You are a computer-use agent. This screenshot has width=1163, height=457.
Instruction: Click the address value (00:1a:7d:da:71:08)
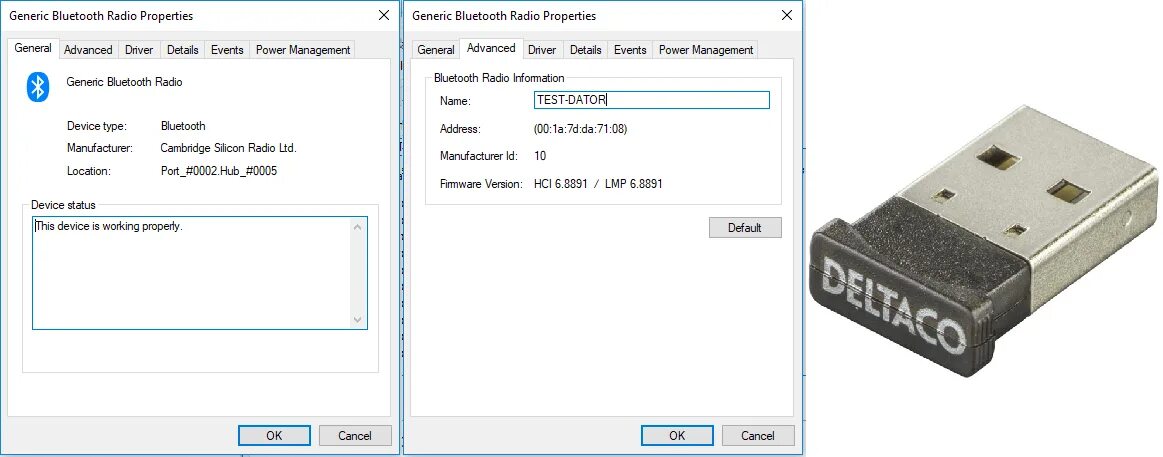(581, 129)
